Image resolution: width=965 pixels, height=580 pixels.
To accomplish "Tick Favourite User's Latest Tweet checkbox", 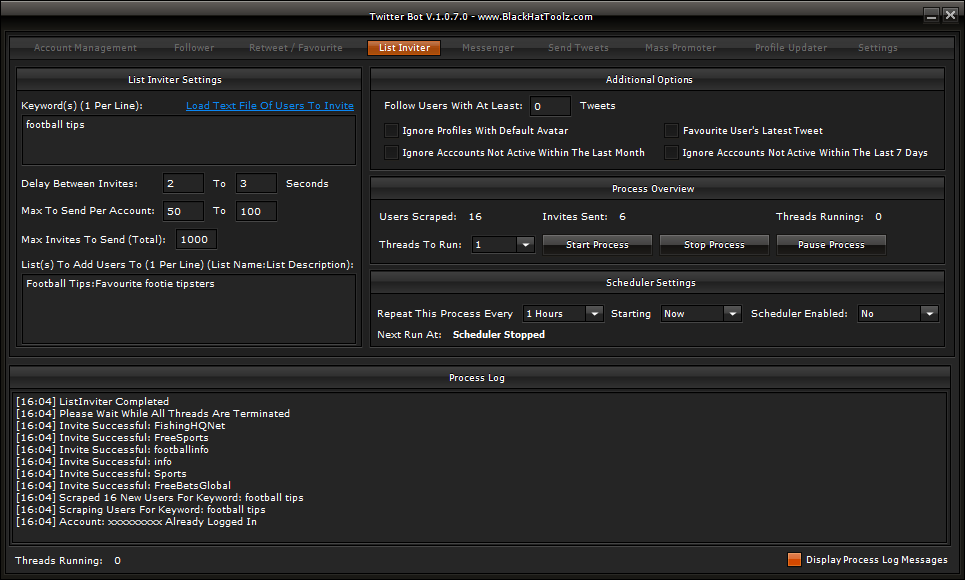I will (x=671, y=131).
